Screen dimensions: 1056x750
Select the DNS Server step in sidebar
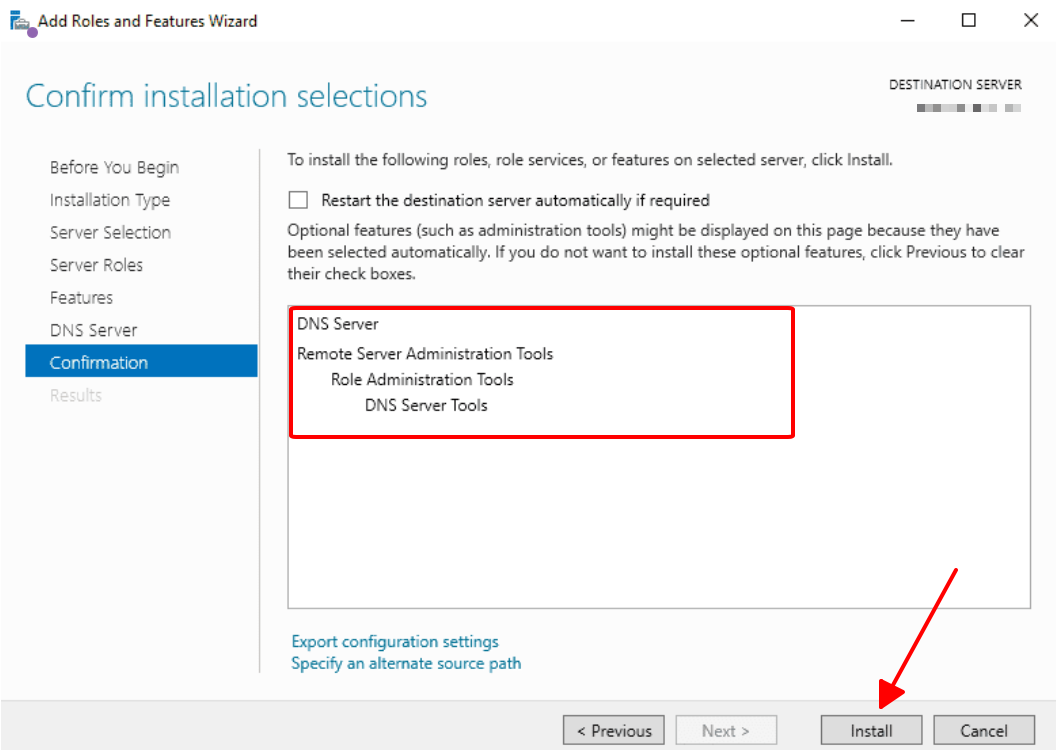pyautogui.click(x=93, y=330)
